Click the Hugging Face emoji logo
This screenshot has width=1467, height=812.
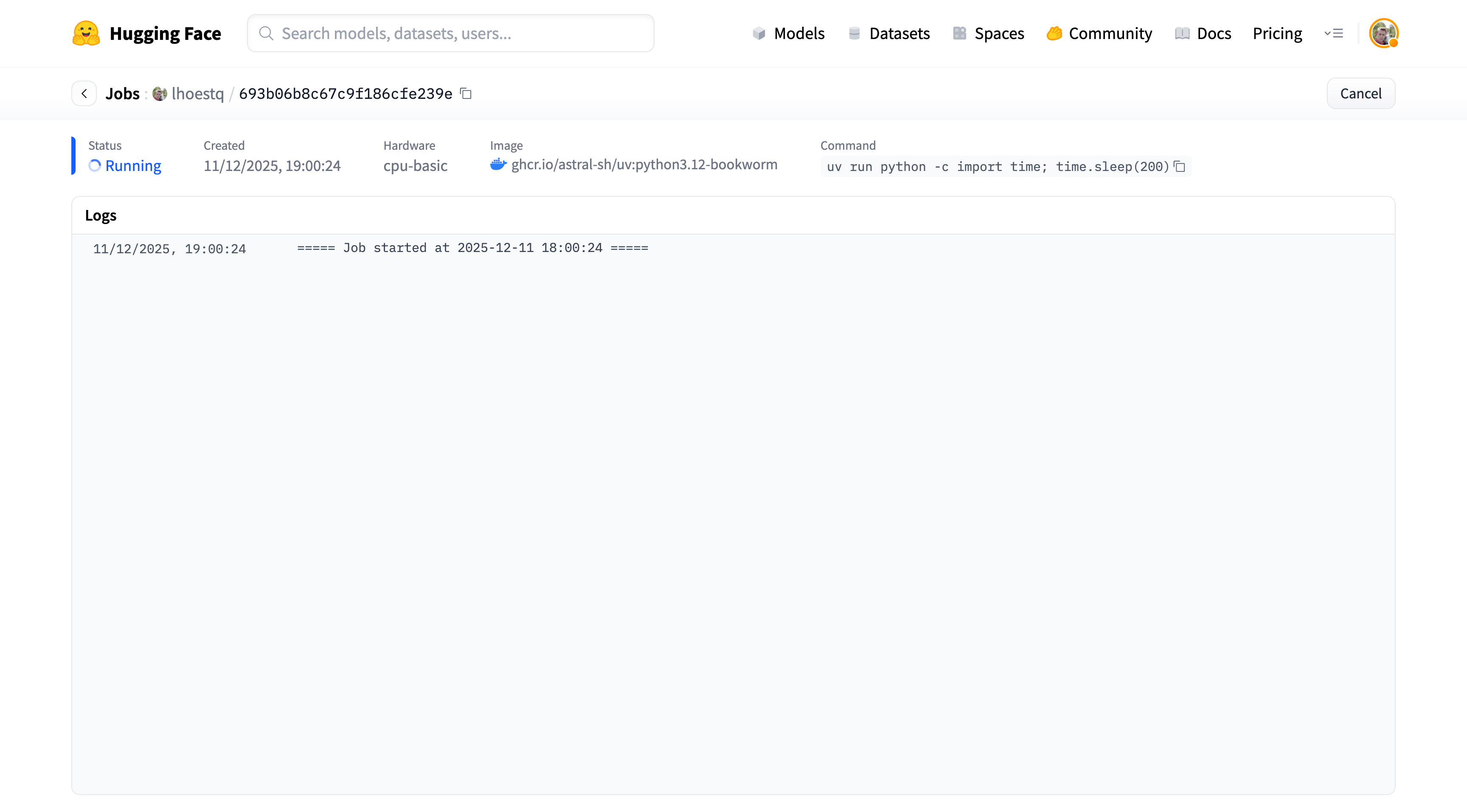tap(86, 33)
